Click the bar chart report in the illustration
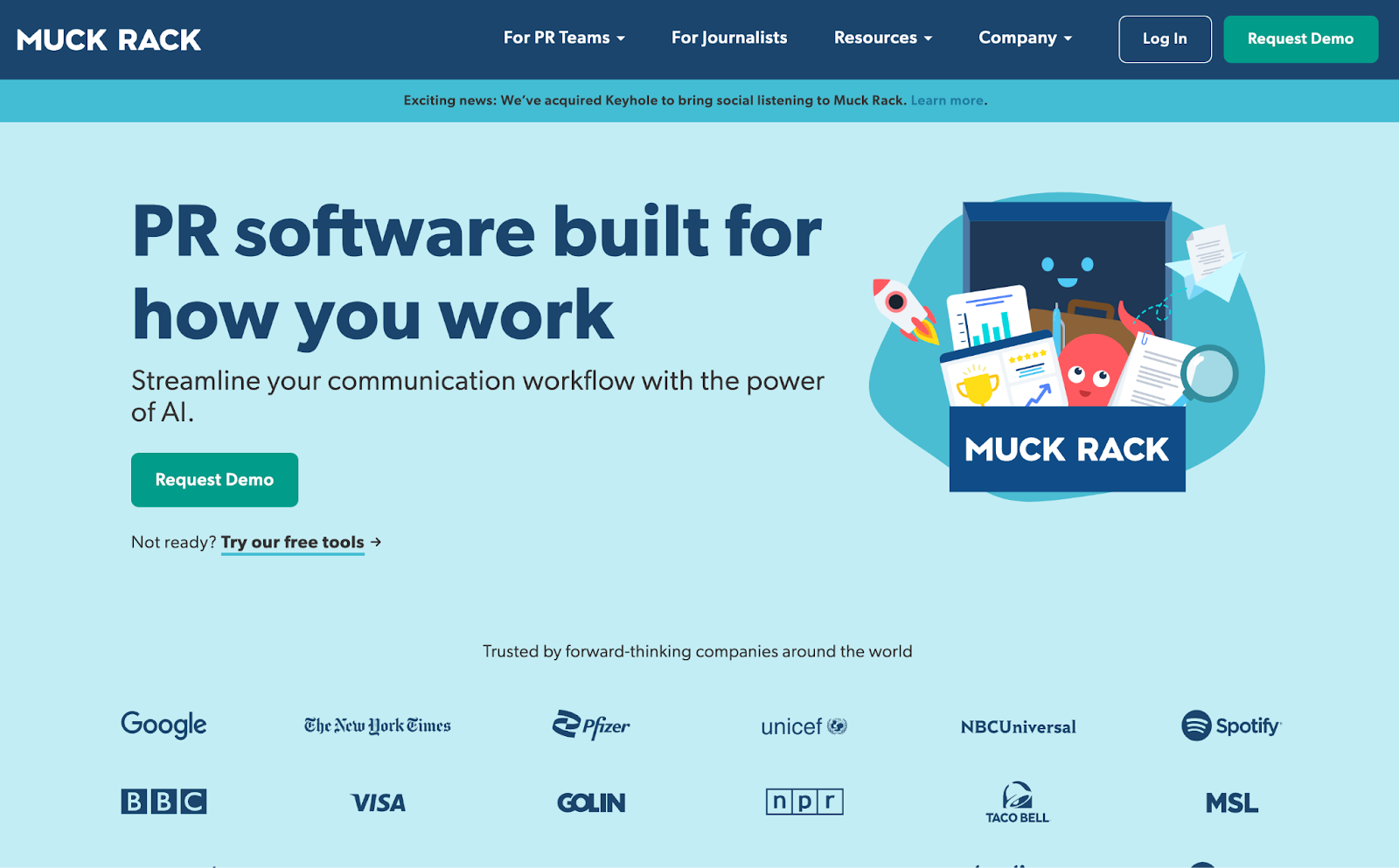This screenshot has width=1399, height=868. (x=990, y=317)
